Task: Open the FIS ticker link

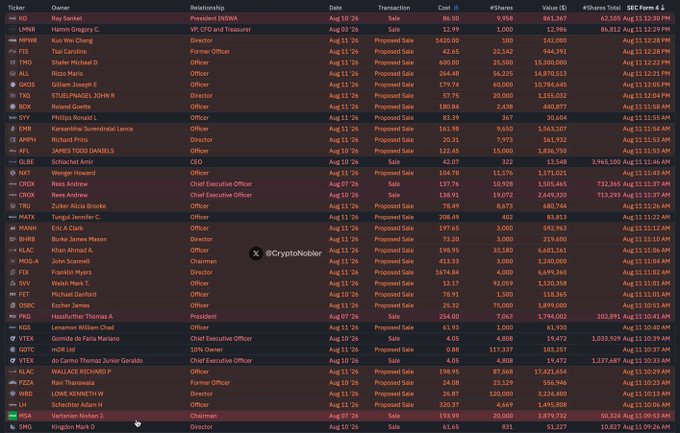Action: tap(23, 52)
